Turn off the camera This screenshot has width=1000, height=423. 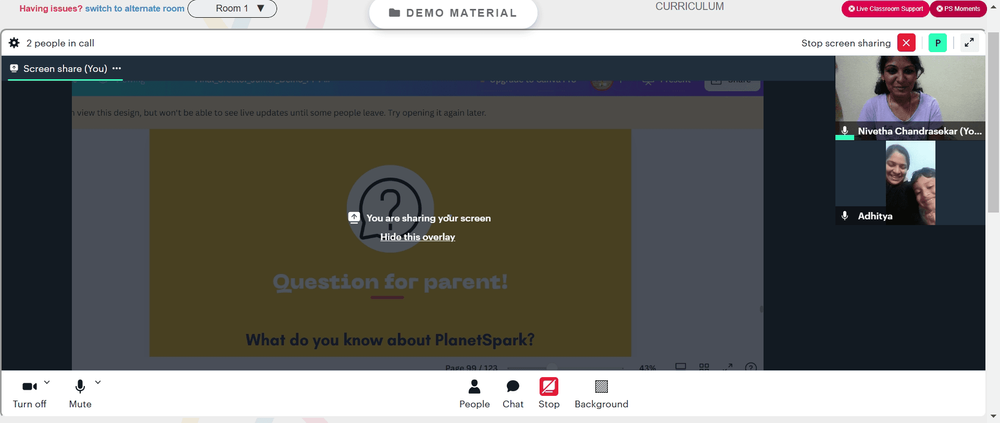[29, 394]
